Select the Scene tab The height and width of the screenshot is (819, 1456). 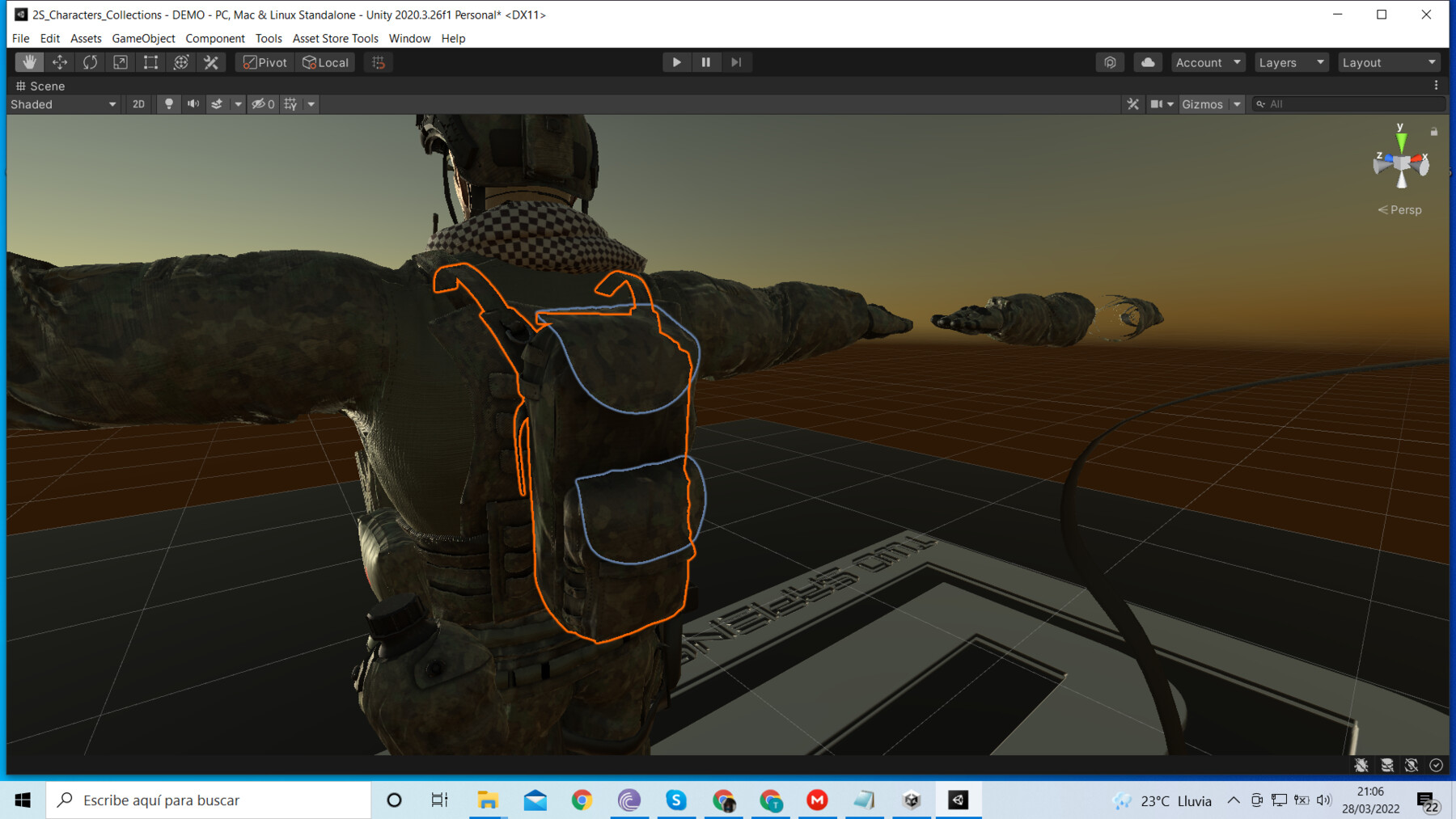click(x=40, y=86)
